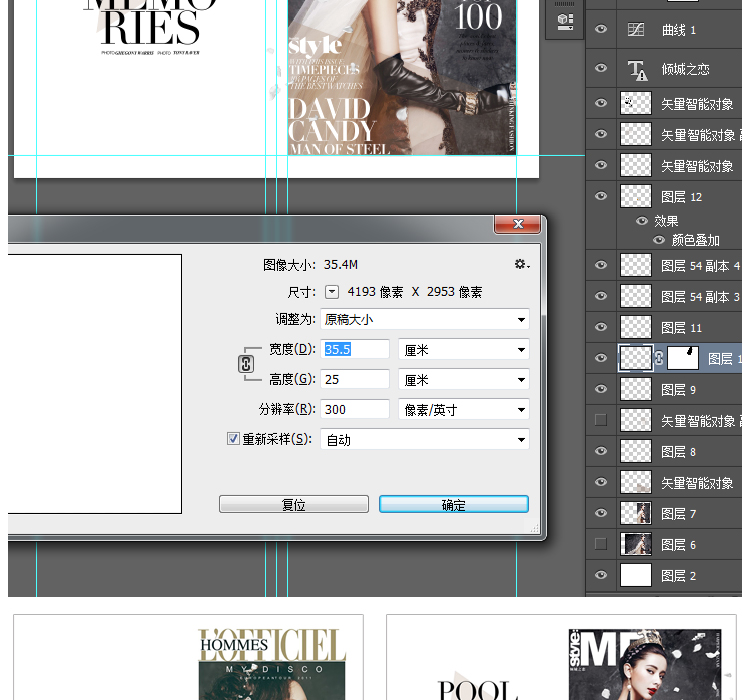Click the 分辨率 resolution input field
Image resolution: width=750 pixels, height=700 pixels.
[x=355, y=410]
